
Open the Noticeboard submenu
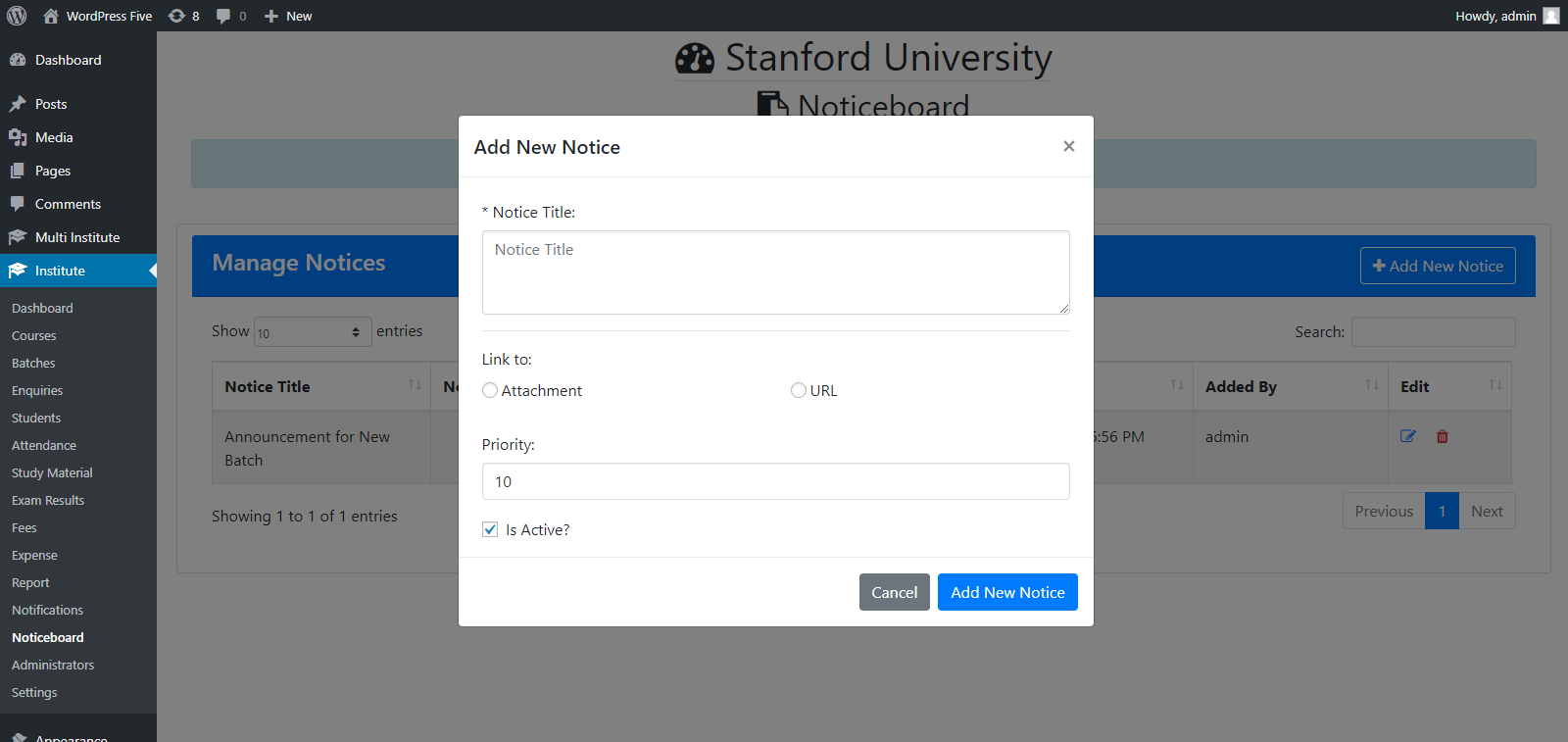click(48, 637)
